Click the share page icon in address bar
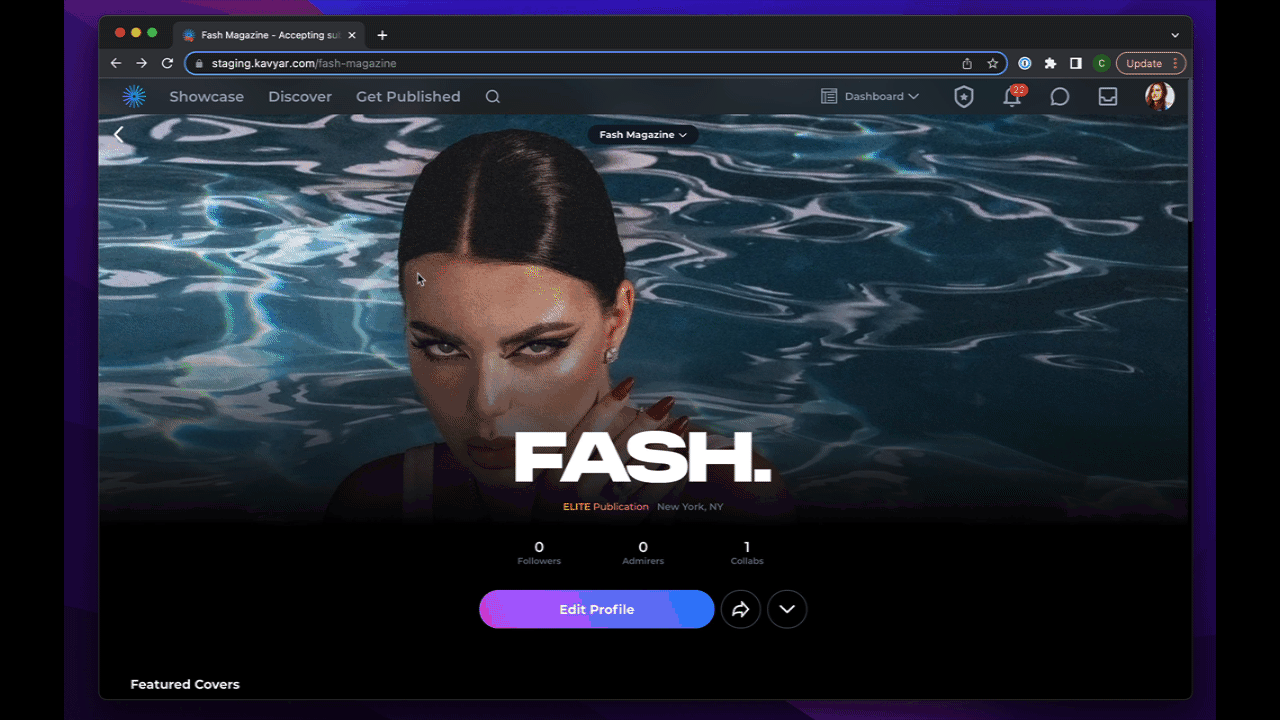 [x=967, y=63]
